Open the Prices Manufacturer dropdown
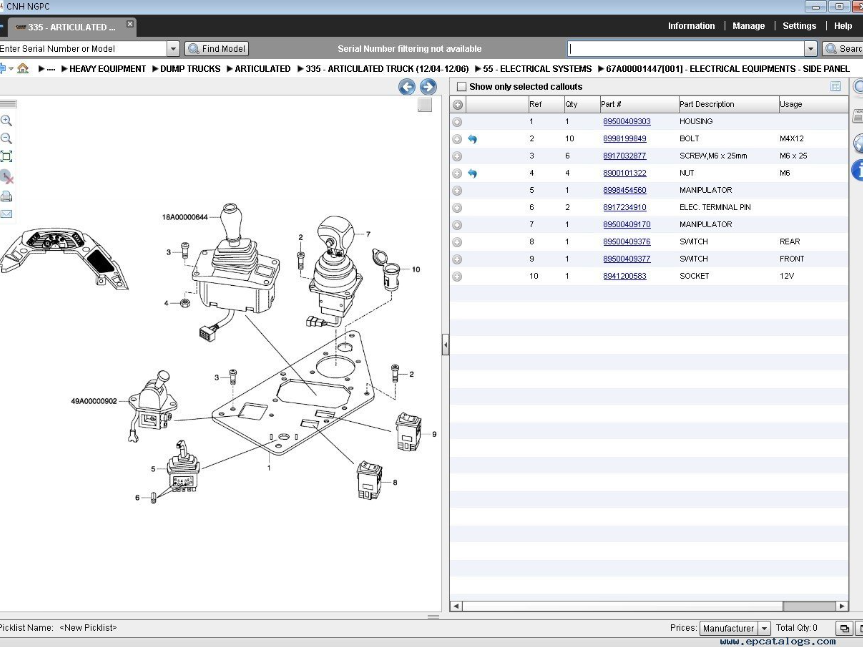 pyautogui.click(x=764, y=628)
